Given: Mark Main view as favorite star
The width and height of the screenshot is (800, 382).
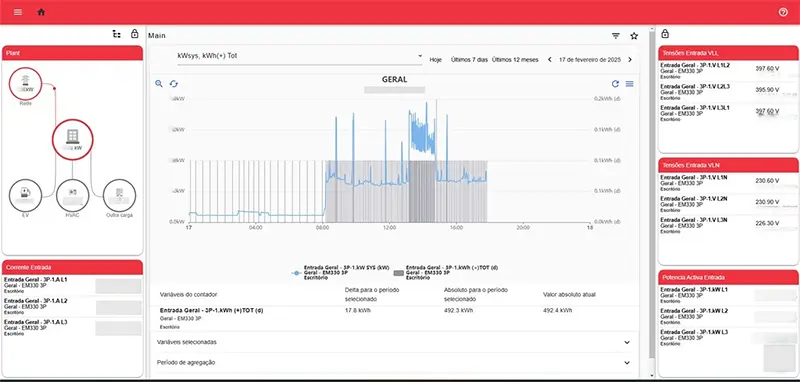Looking at the screenshot, I should pyautogui.click(x=634, y=36).
